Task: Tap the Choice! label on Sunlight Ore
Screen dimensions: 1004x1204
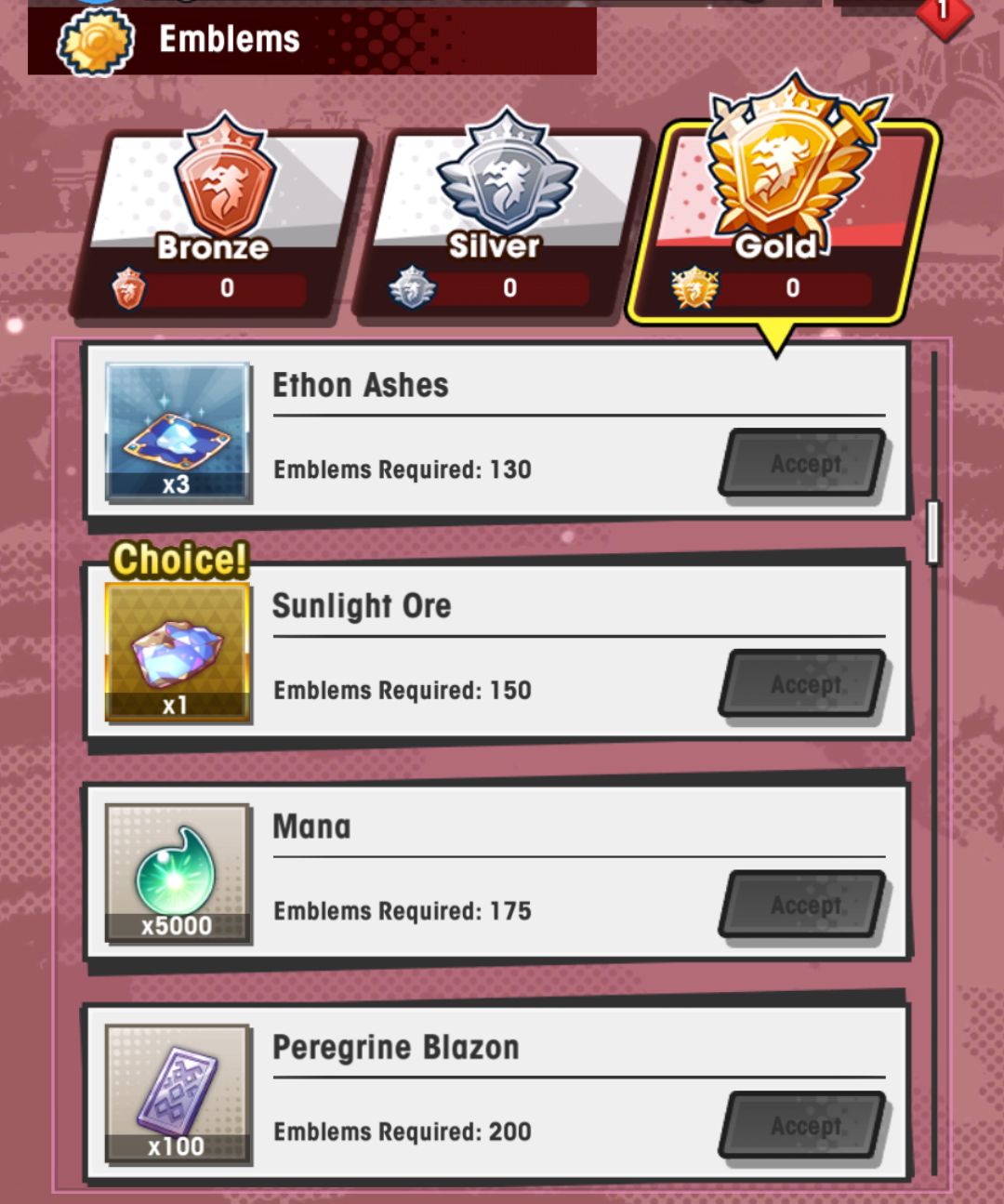Action: [x=180, y=560]
